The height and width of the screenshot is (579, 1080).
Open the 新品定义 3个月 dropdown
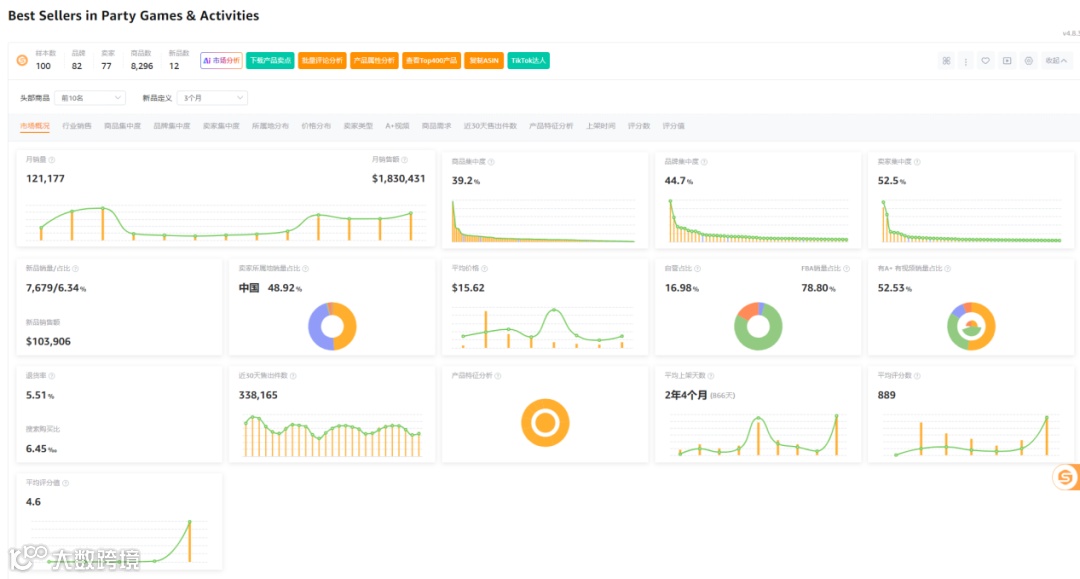coord(212,98)
